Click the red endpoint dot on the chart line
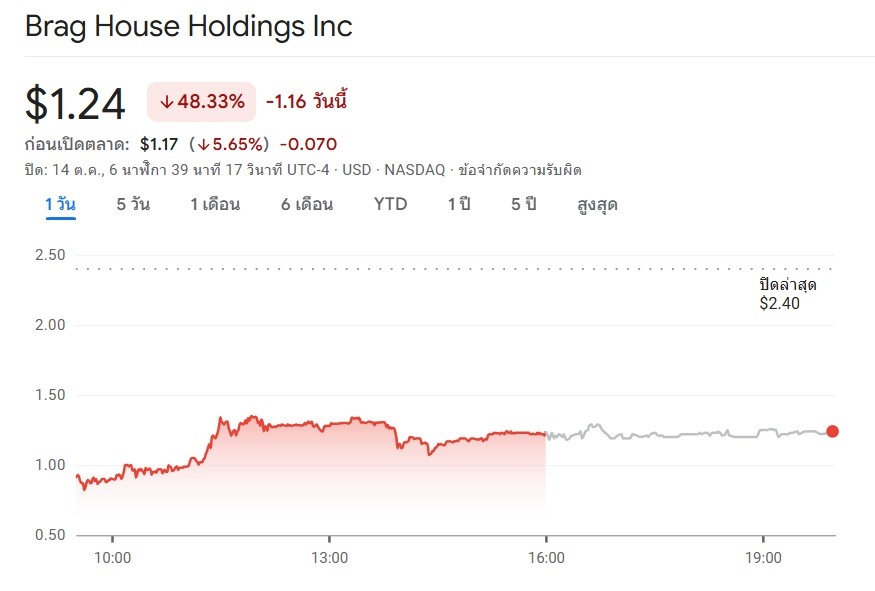875x591 pixels. [833, 432]
